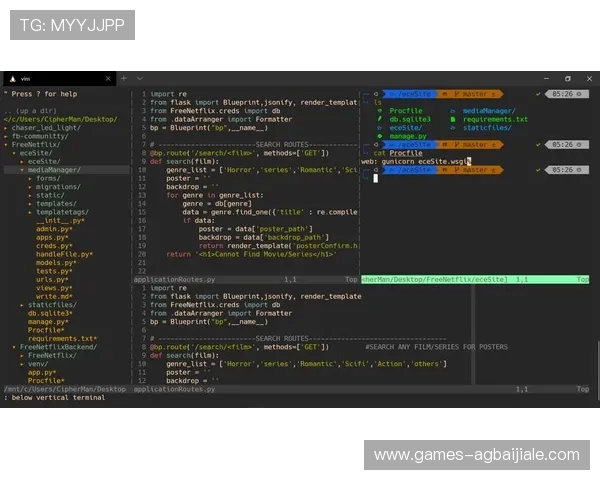Click the mediaManager/ folder icon in terminal
This screenshot has height=480, width=600.
point(453,111)
